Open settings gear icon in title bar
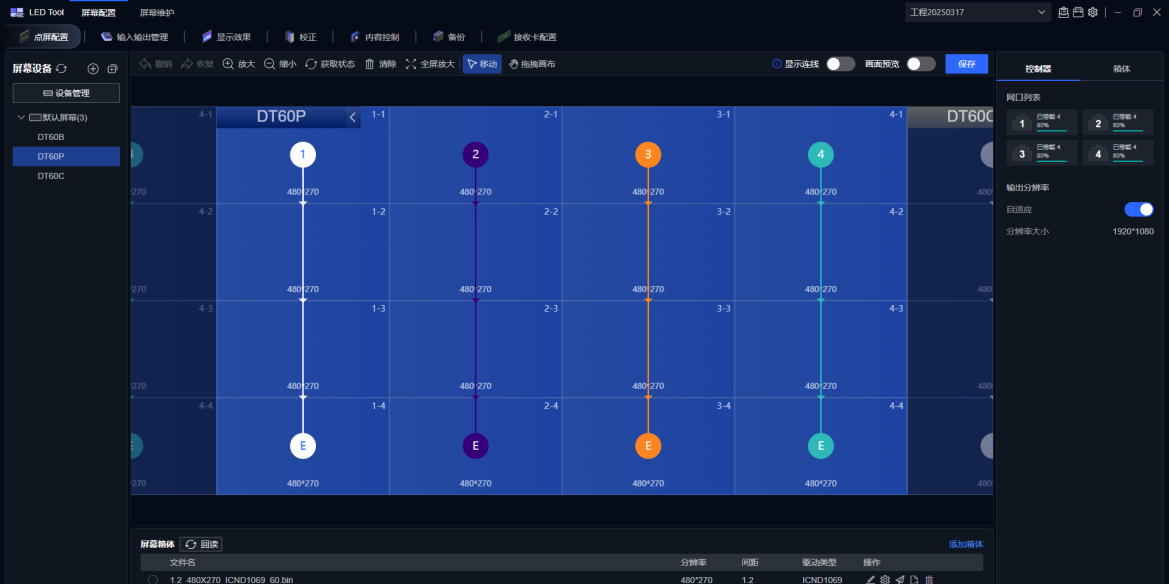 pos(1093,12)
